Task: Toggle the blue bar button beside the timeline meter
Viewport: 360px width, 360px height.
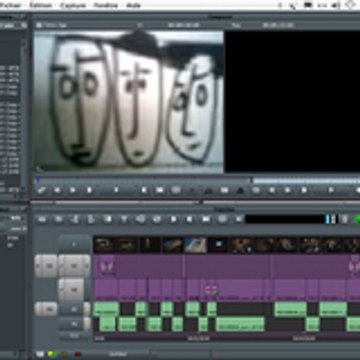Action: click(x=328, y=219)
